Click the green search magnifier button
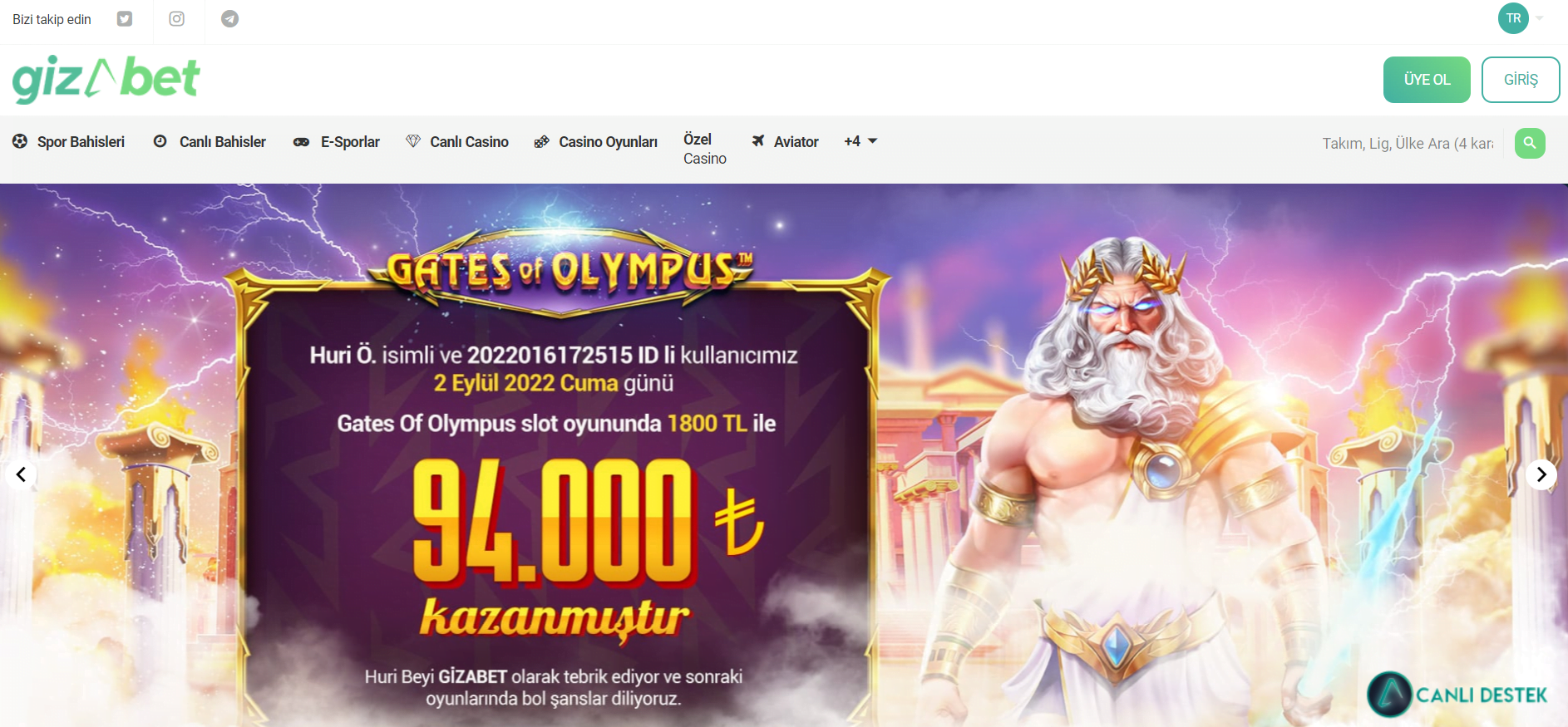This screenshot has width=1568, height=727. point(1530,143)
